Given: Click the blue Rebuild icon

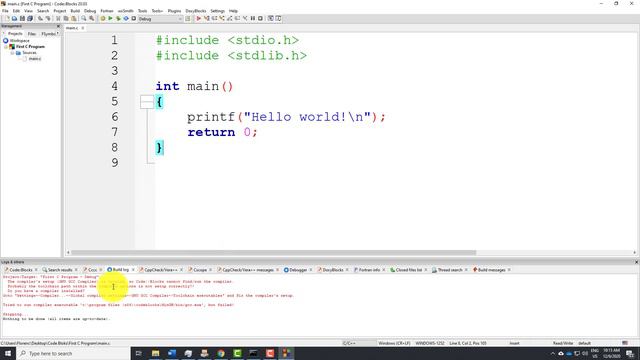Looking at the screenshot, I should click(x=126, y=18).
